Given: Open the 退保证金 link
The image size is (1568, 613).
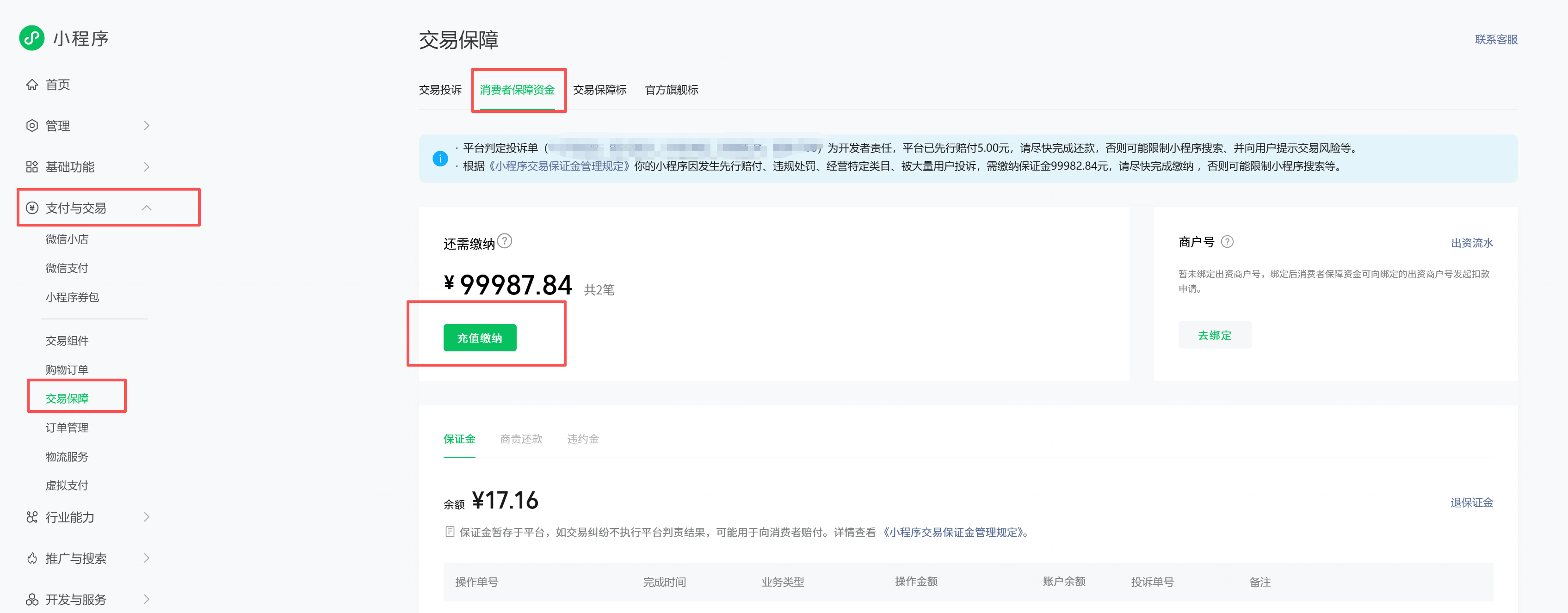Looking at the screenshot, I should (x=1471, y=503).
